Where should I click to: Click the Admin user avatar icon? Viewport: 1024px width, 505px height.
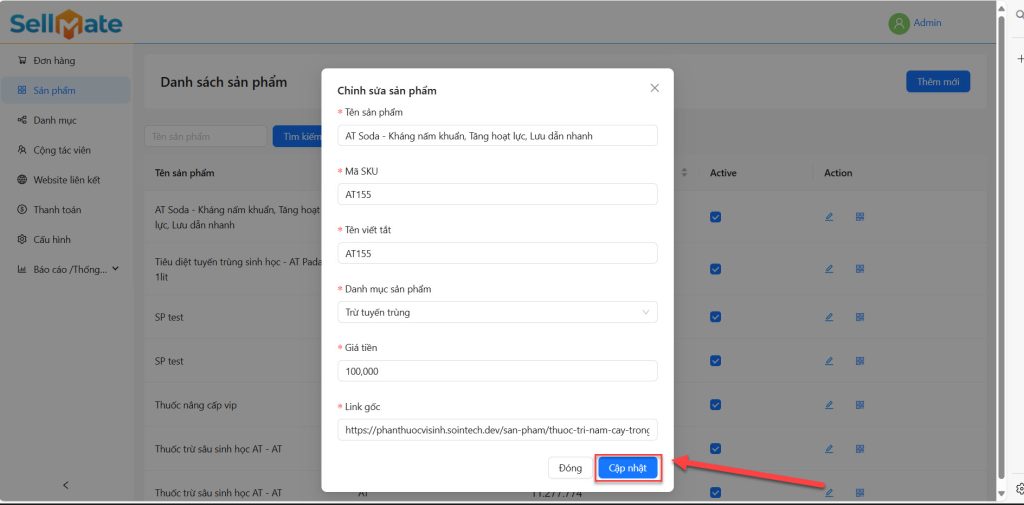coord(899,23)
